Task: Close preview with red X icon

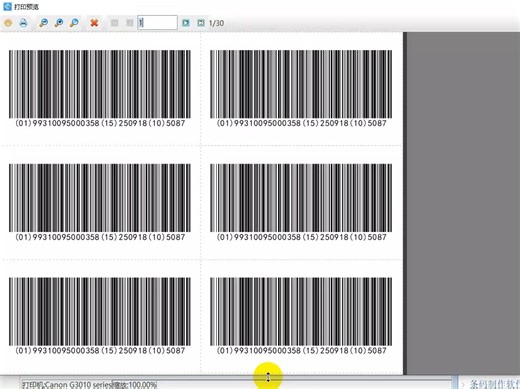Action: (x=94, y=23)
